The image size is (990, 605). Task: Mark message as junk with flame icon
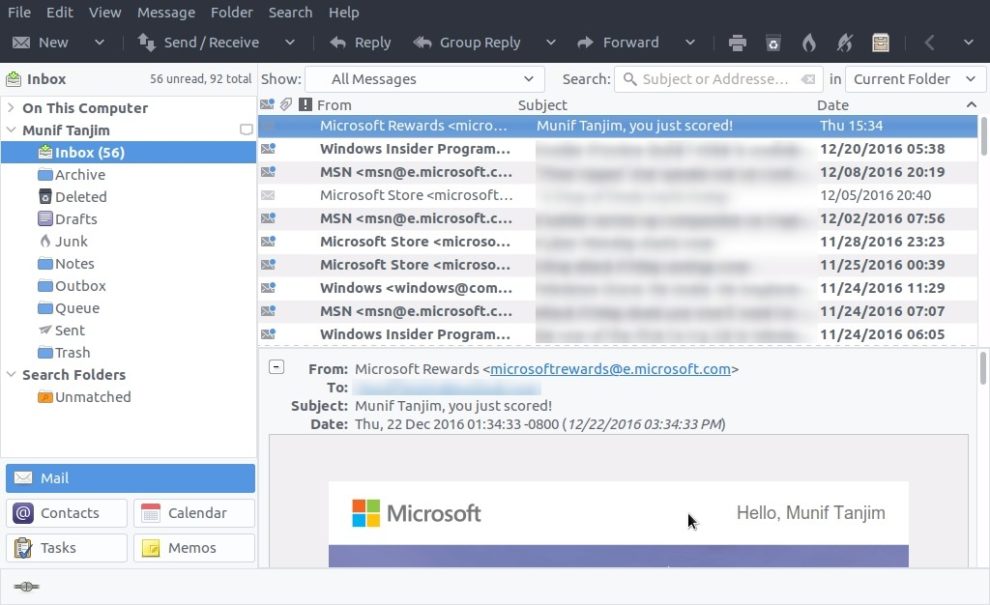[809, 43]
